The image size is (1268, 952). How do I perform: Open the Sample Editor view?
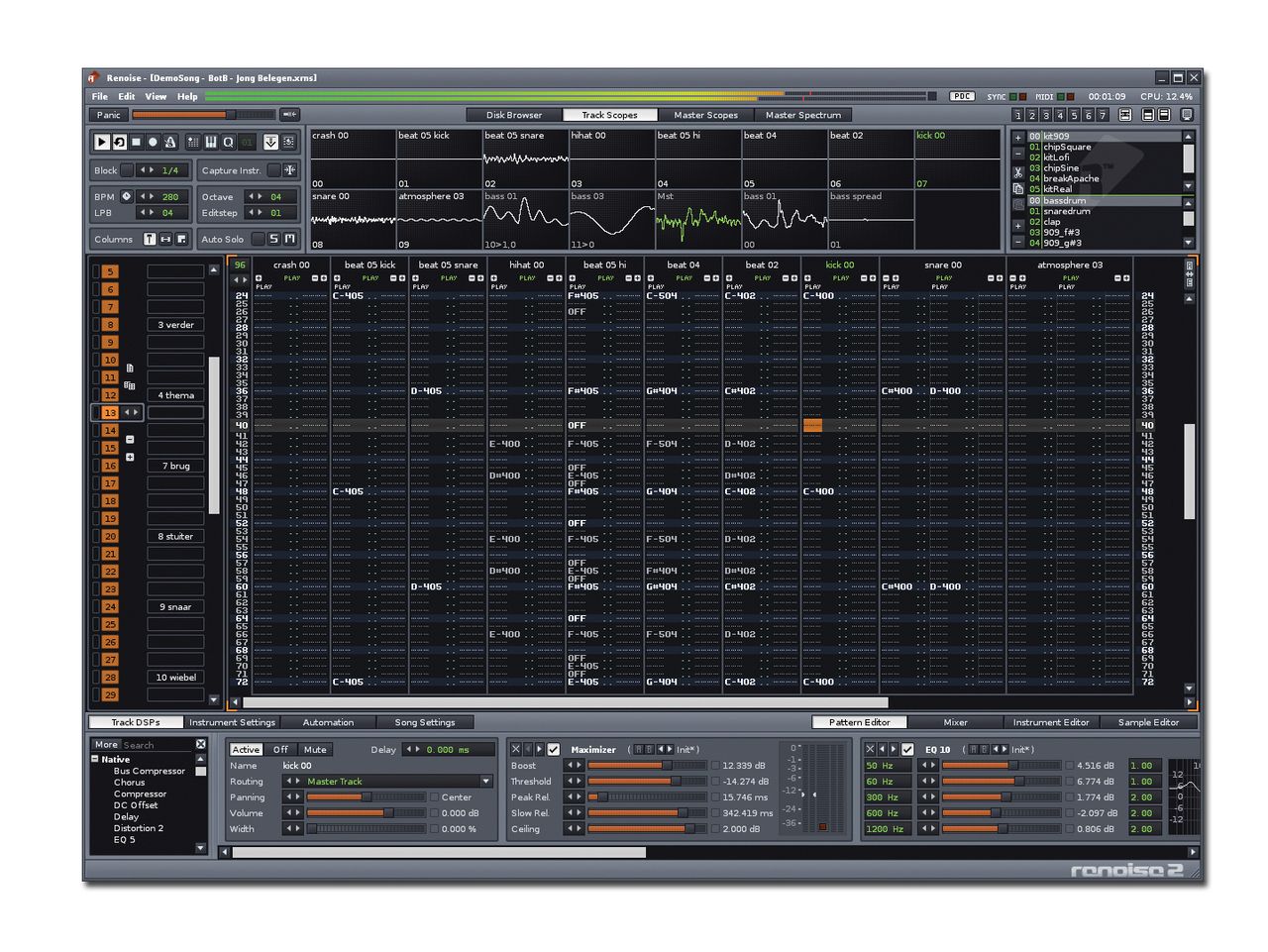(1148, 722)
